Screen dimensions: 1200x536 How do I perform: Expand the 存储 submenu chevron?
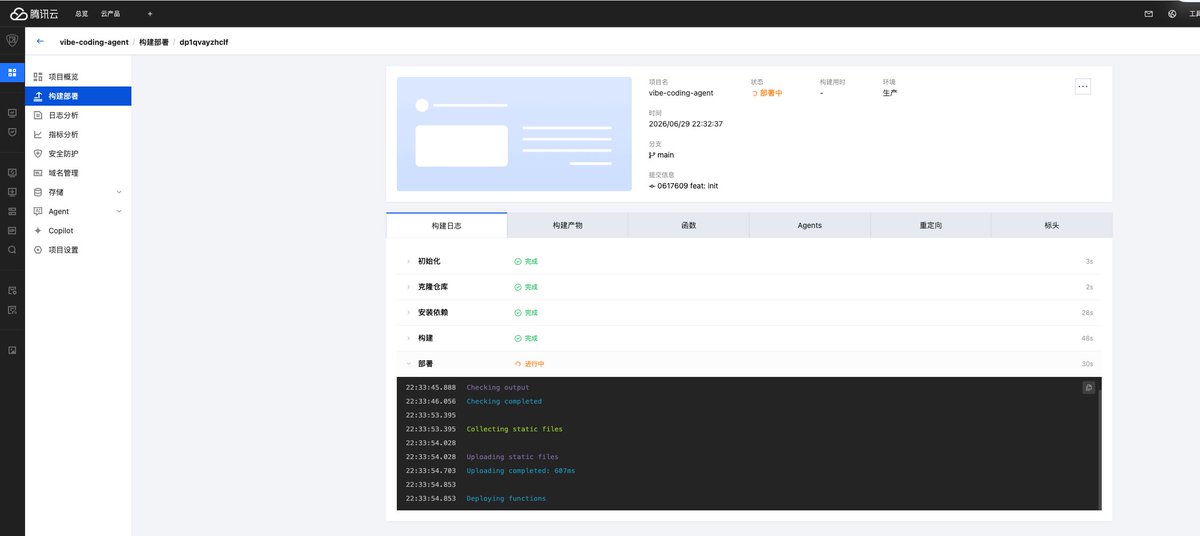pos(119,192)
